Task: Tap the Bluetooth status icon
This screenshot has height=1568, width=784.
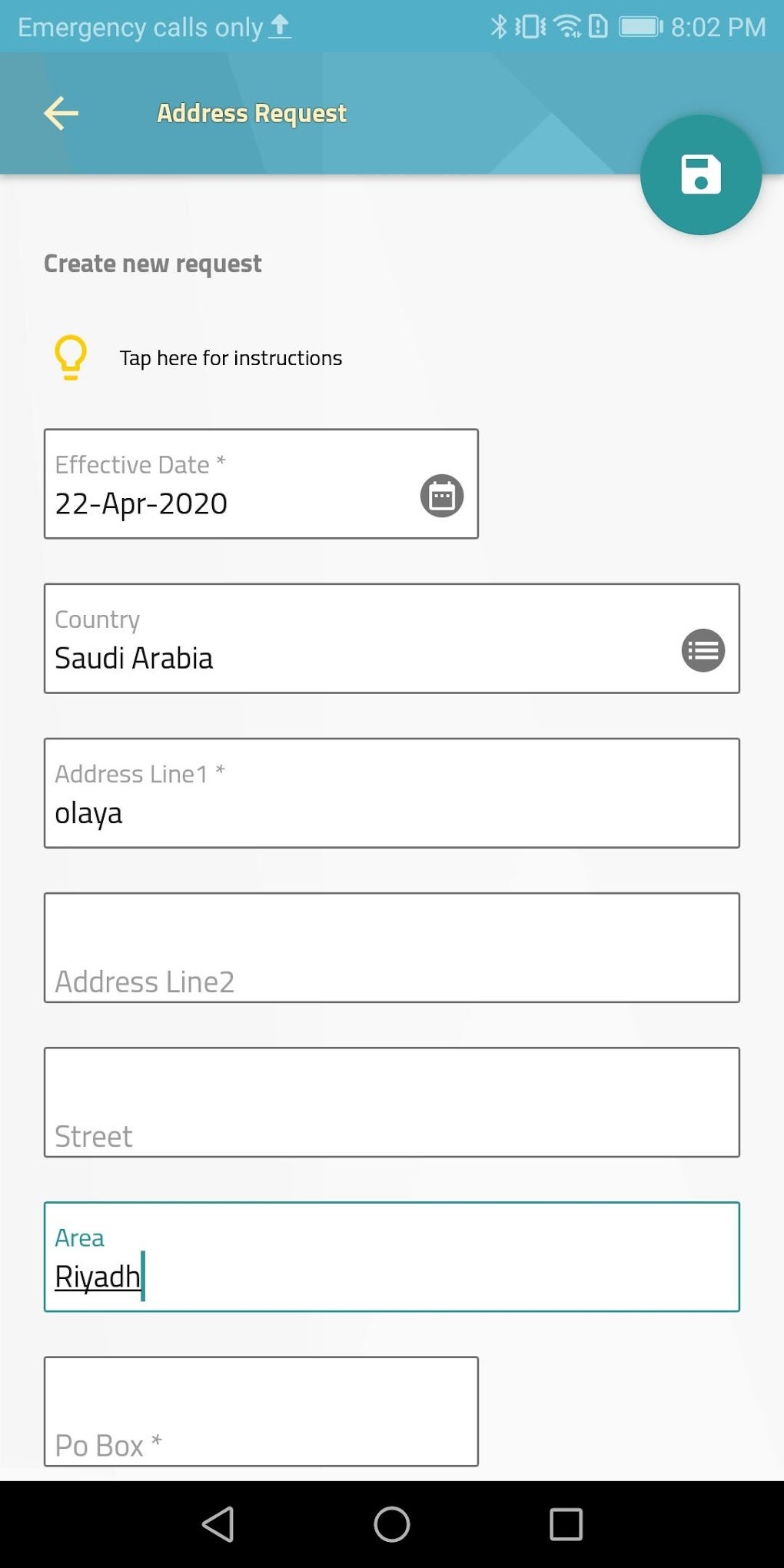Action: pyautogui.click(x=499, y=27)
